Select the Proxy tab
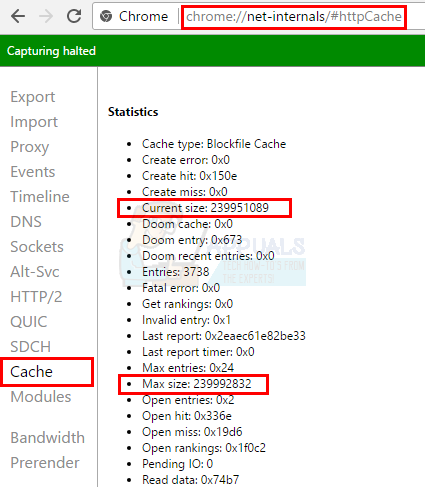This screenshot has width=425, height=487. click(30, 147)
